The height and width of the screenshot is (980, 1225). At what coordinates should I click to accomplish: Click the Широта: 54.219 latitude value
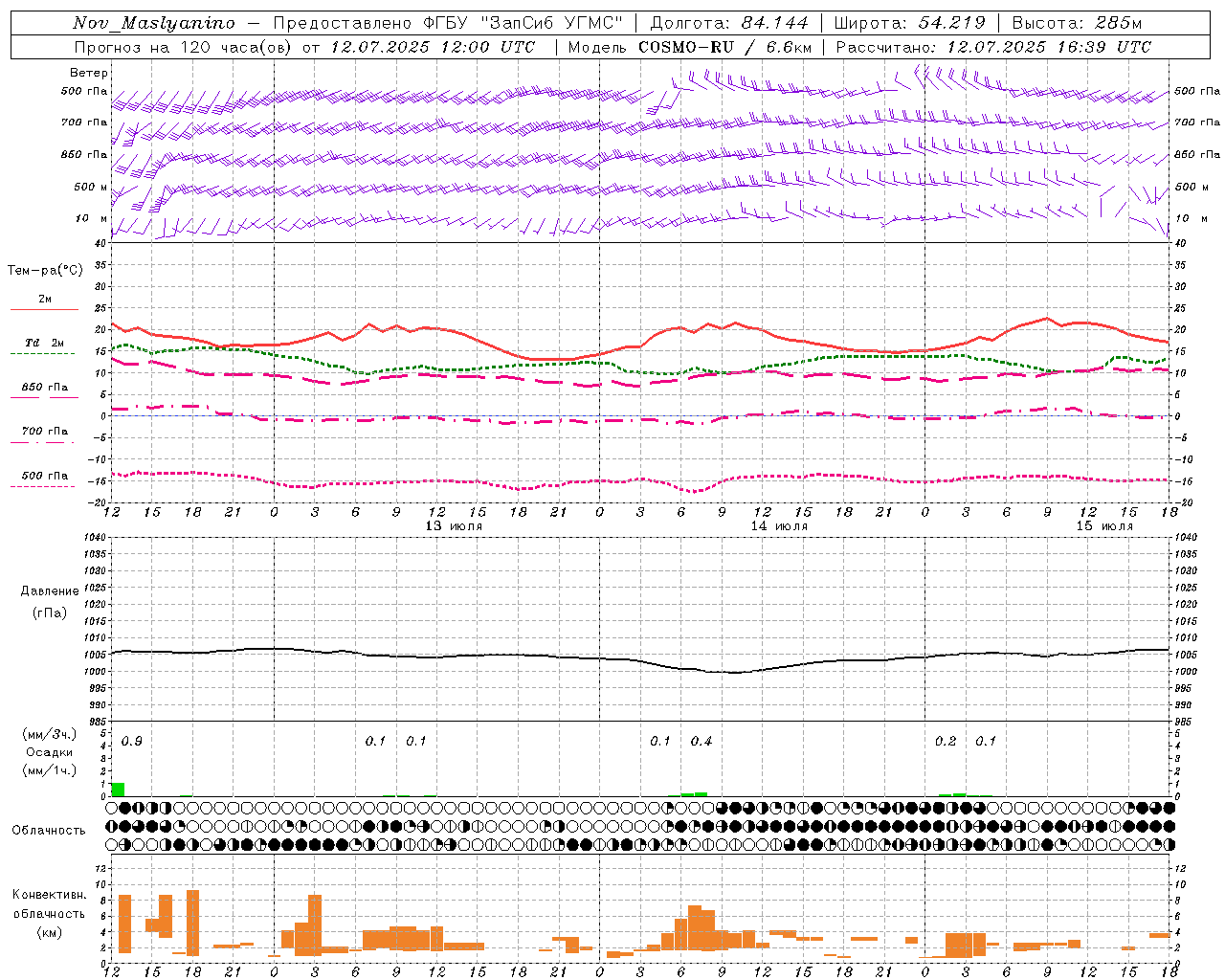pyautogui.click(x=909, y=24)
